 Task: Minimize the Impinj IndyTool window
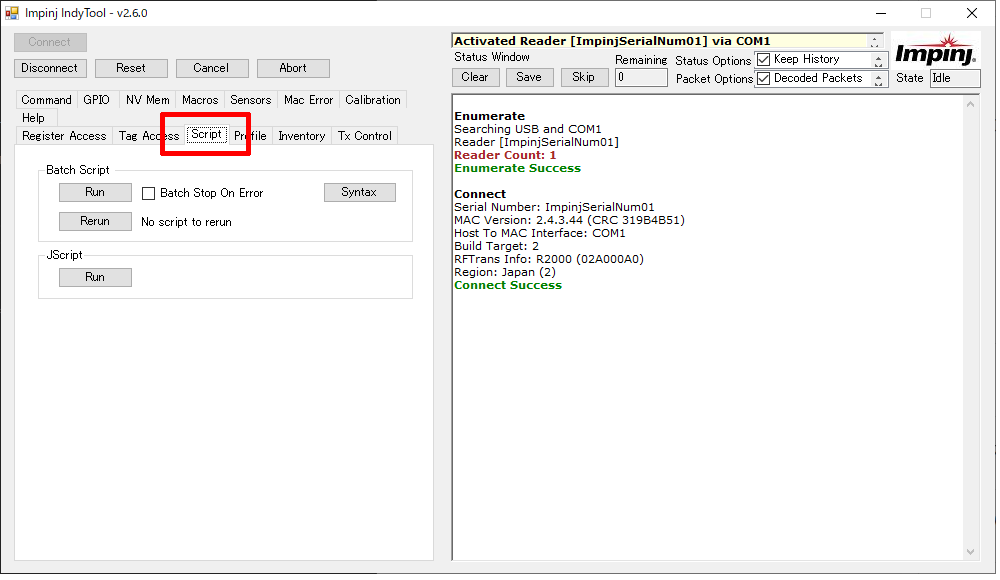coord(881,13)
